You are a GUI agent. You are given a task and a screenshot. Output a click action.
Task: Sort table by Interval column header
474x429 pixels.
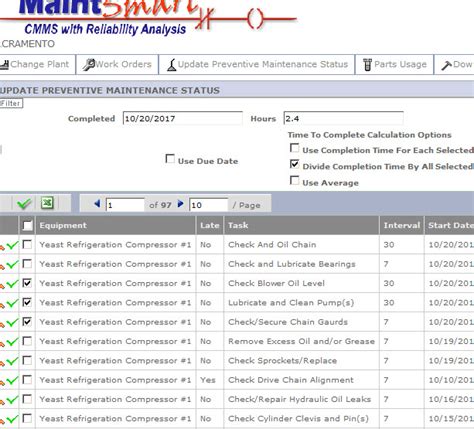(x=402, y=226)
